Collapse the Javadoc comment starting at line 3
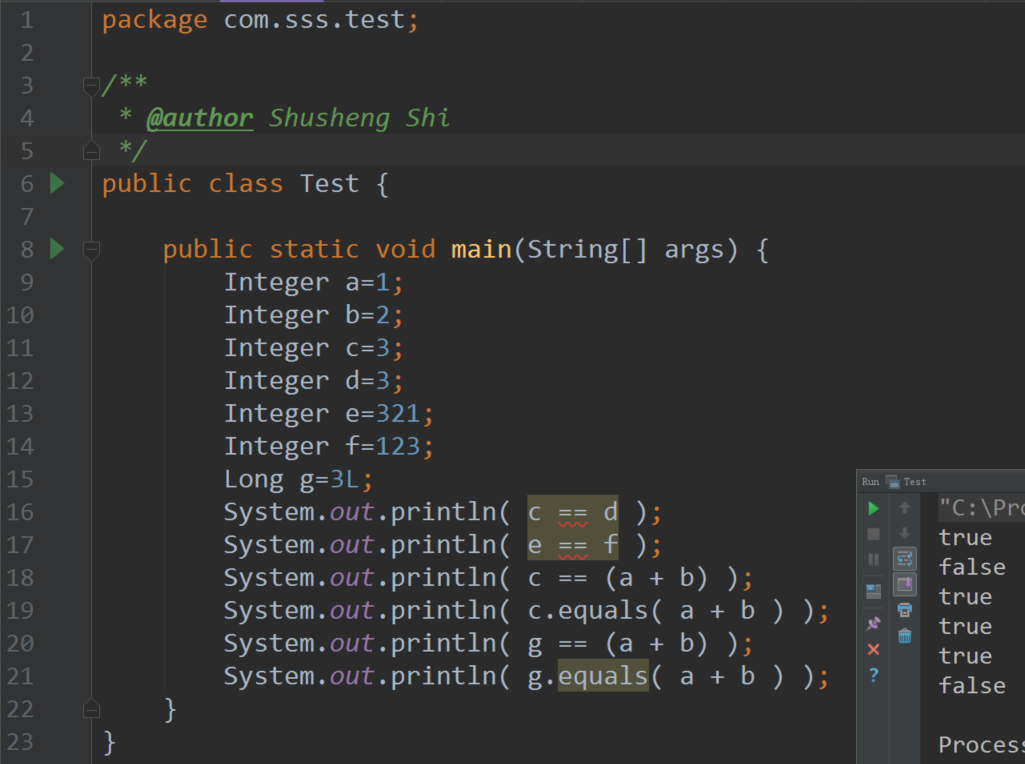 coord(92,85)
